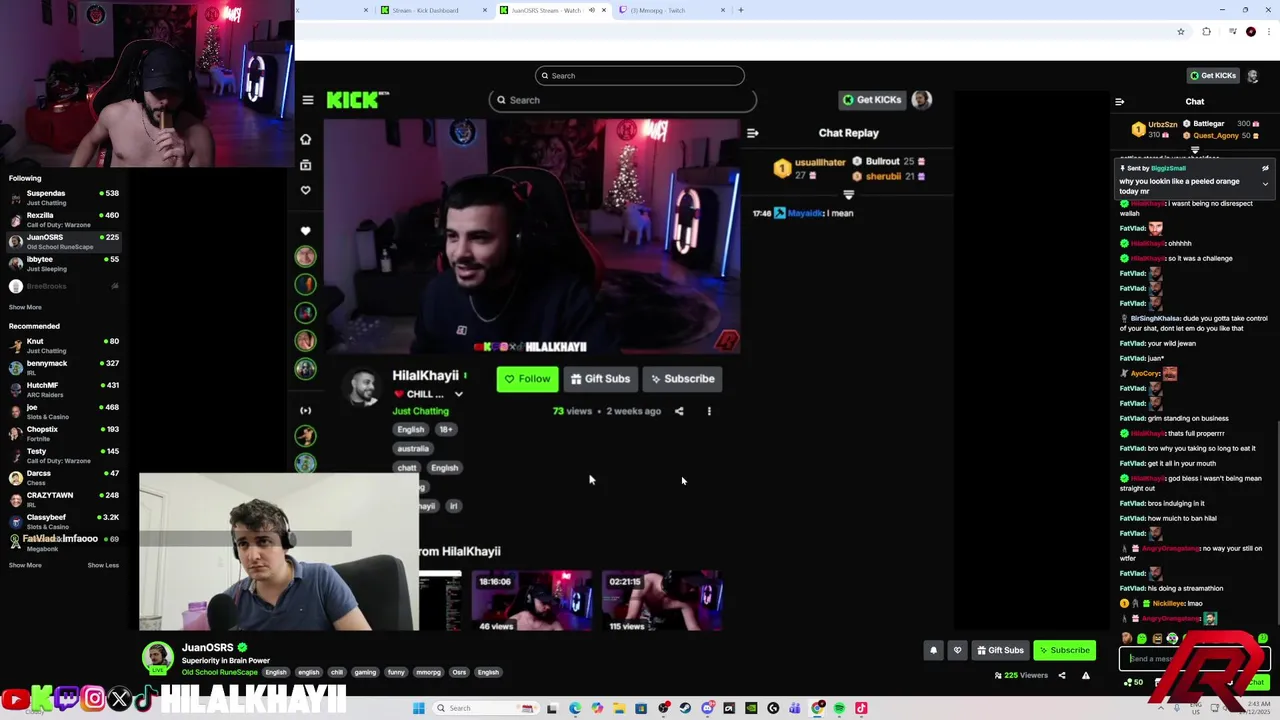The height and width of the screenshot is (720, 1280).
Task: Open Suspendas channel in Following
Action: point(64,197)
